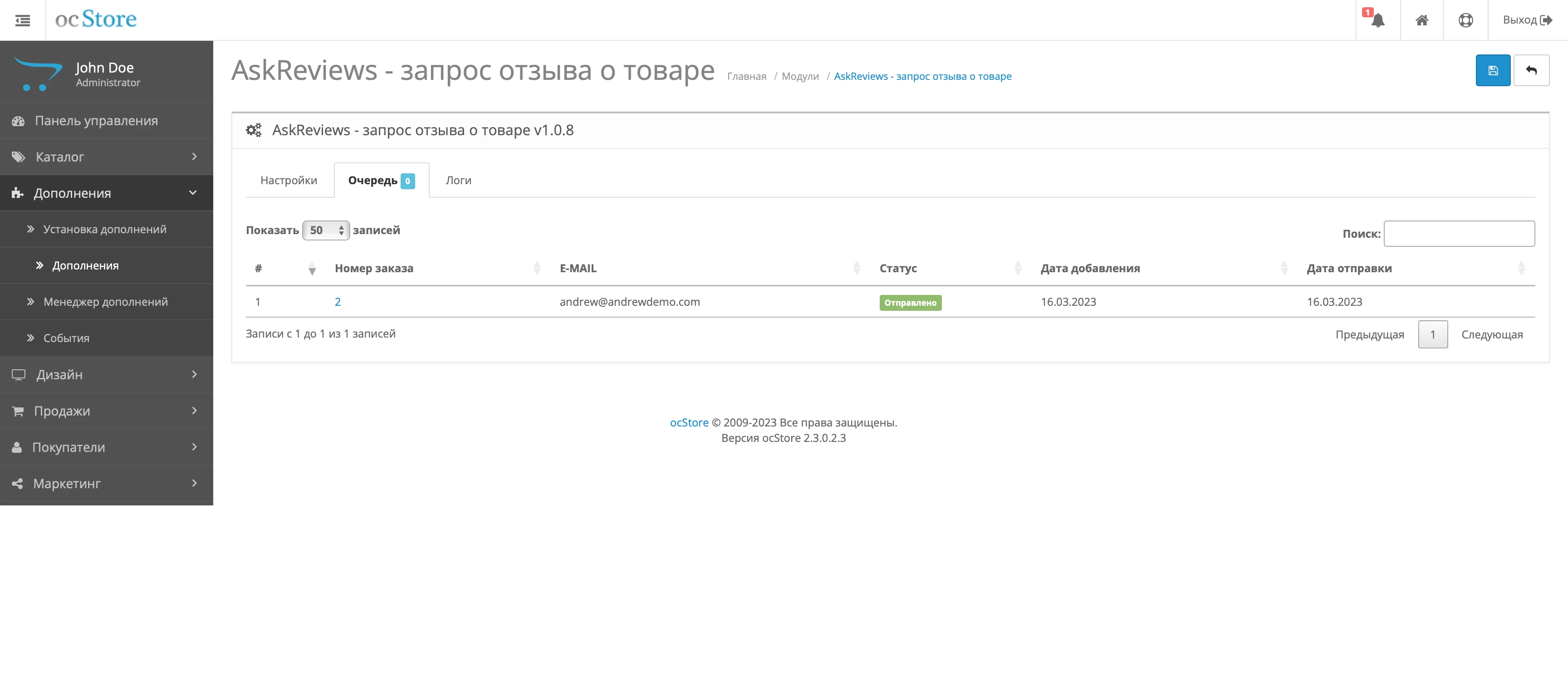Open Панель управления dashboard
The height and width of the screenshot is (686, 1568).
click(x=107, y=121)
